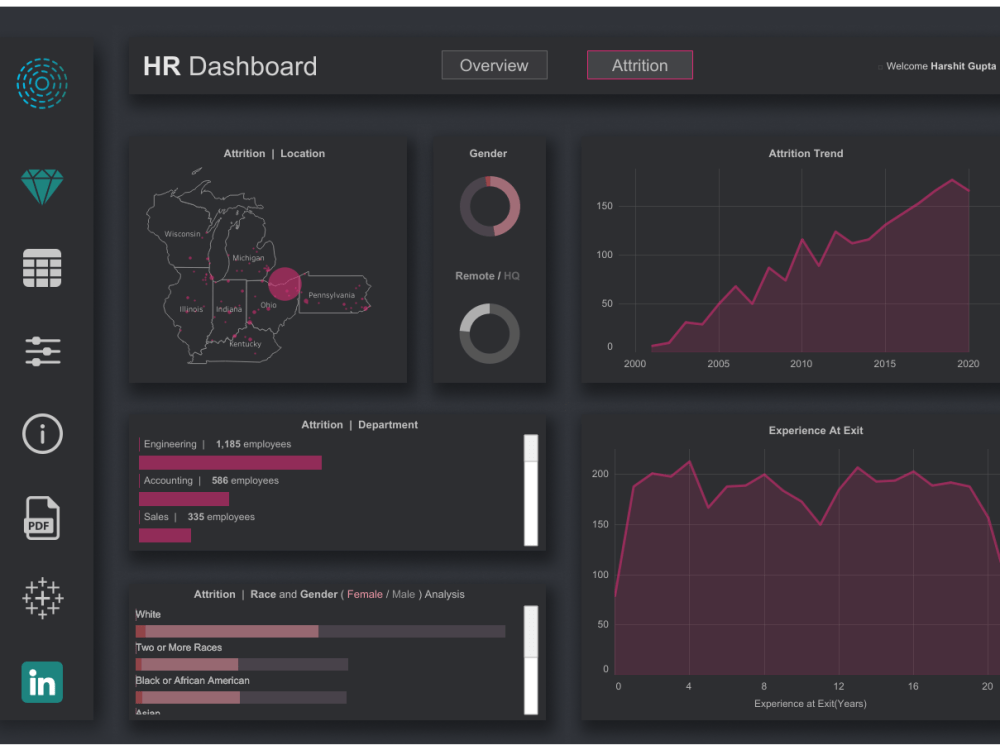This screenshot has height=750, width=1000.
Task: Open the Tableau icon in the sidebar
Action: 42,599
